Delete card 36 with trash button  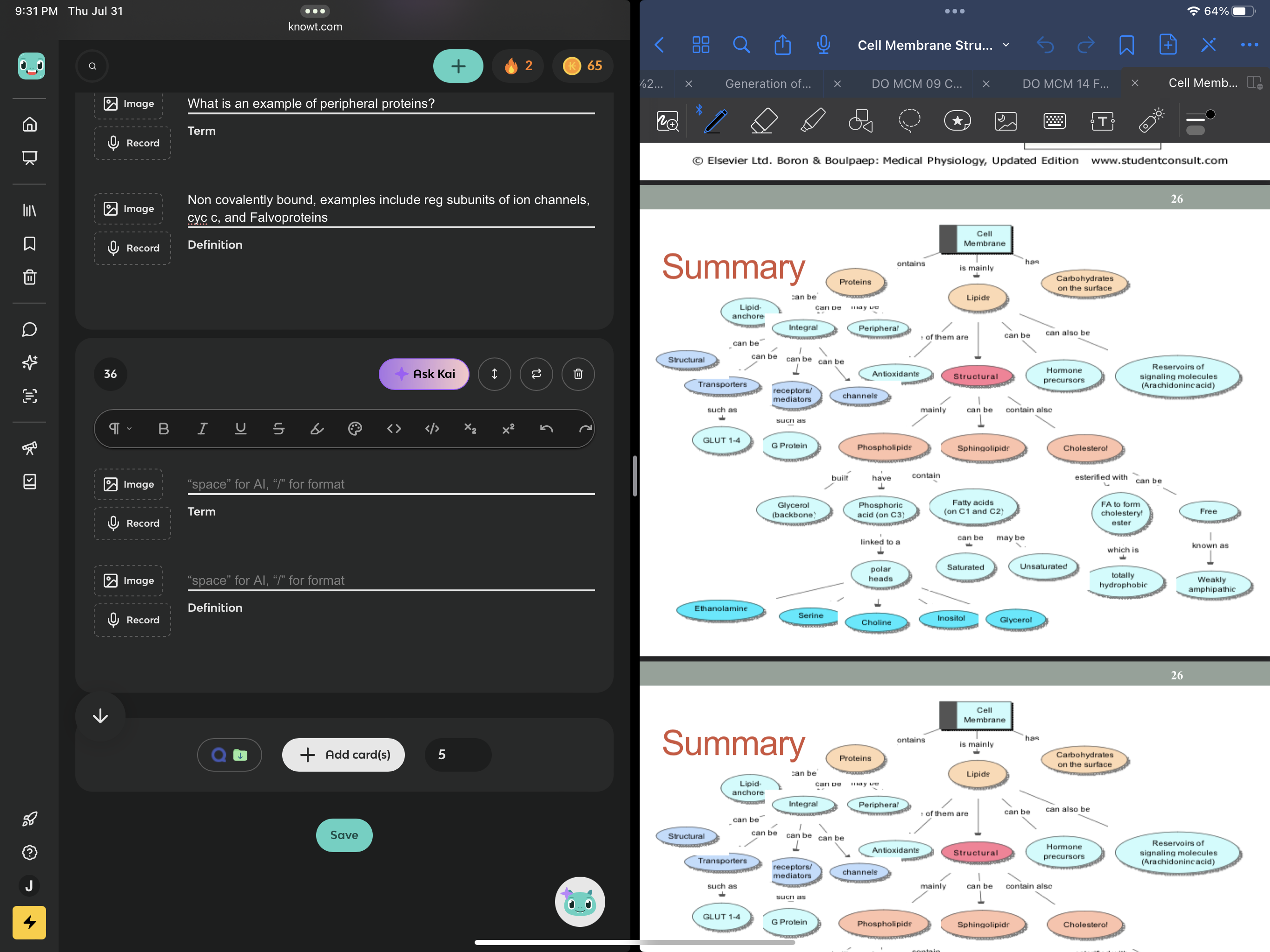[578, 374]
